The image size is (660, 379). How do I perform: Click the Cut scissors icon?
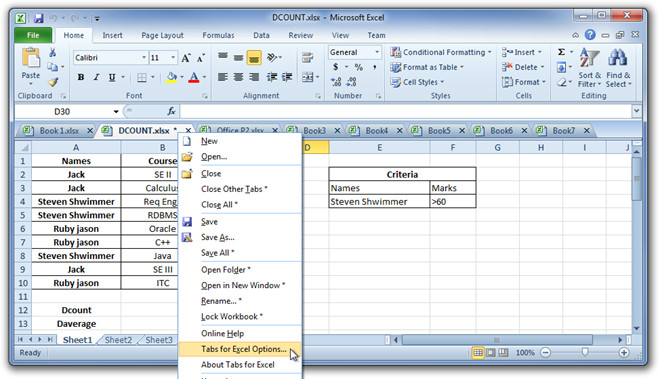click(53, 52)
